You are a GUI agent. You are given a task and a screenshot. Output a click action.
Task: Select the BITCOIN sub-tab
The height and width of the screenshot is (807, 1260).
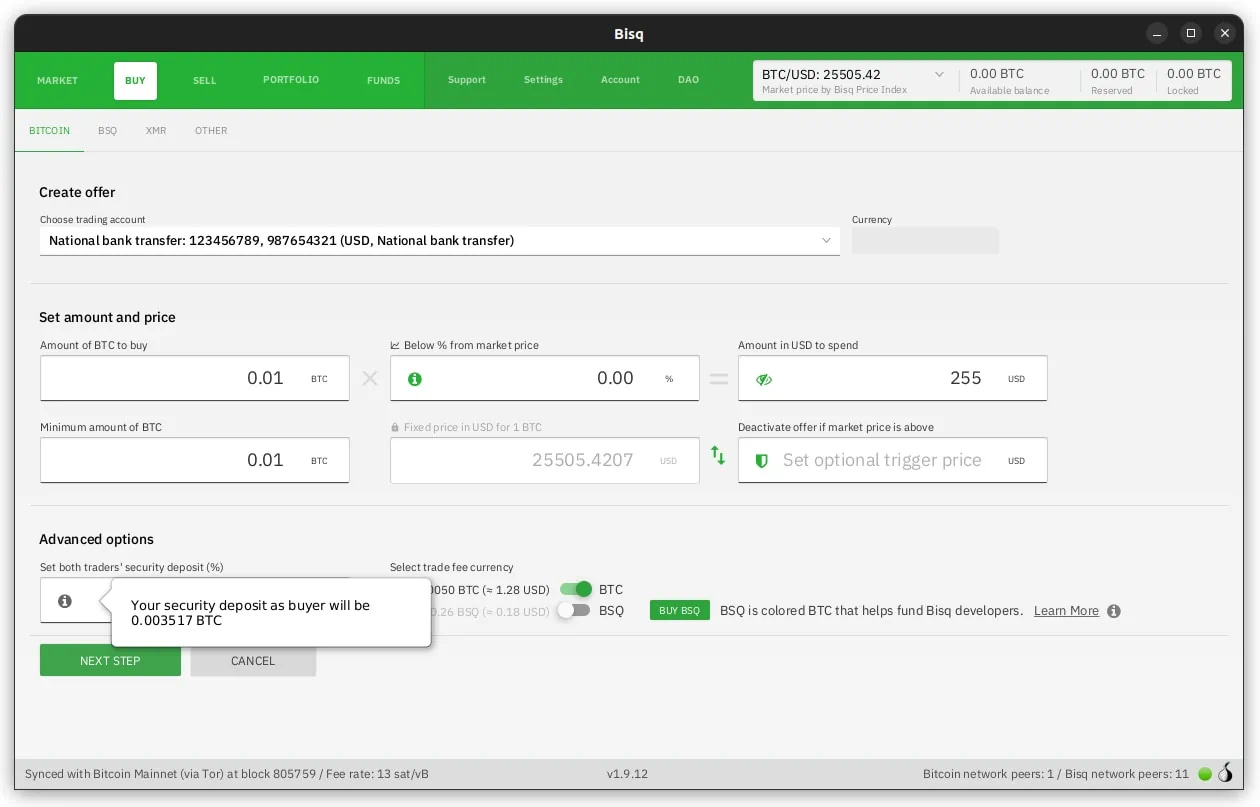point(50,131)
